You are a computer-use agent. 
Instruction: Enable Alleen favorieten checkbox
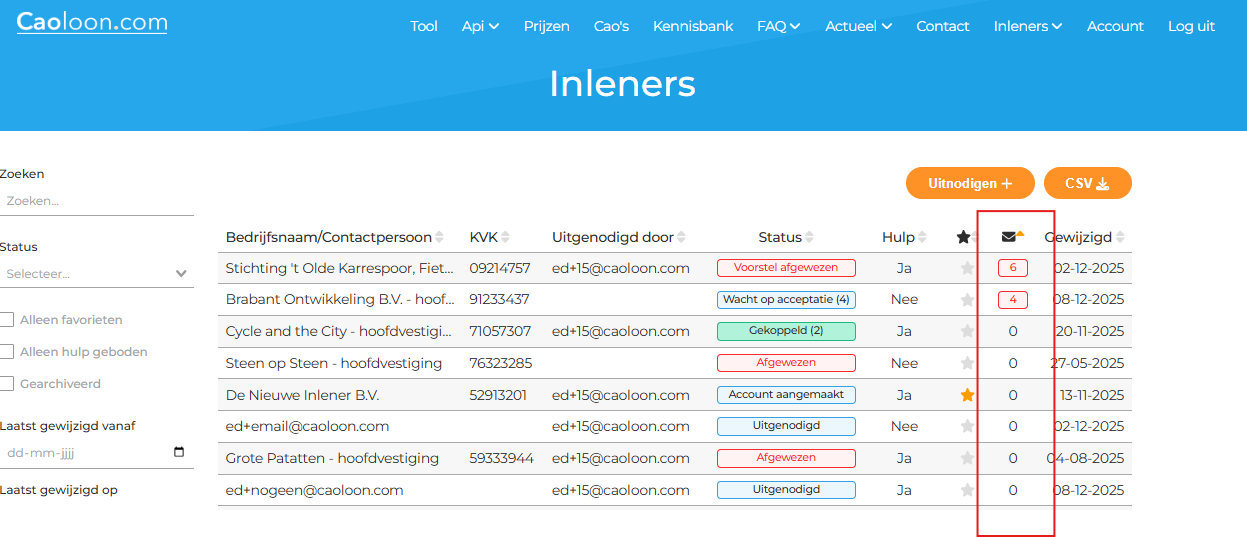coord(7,320)
